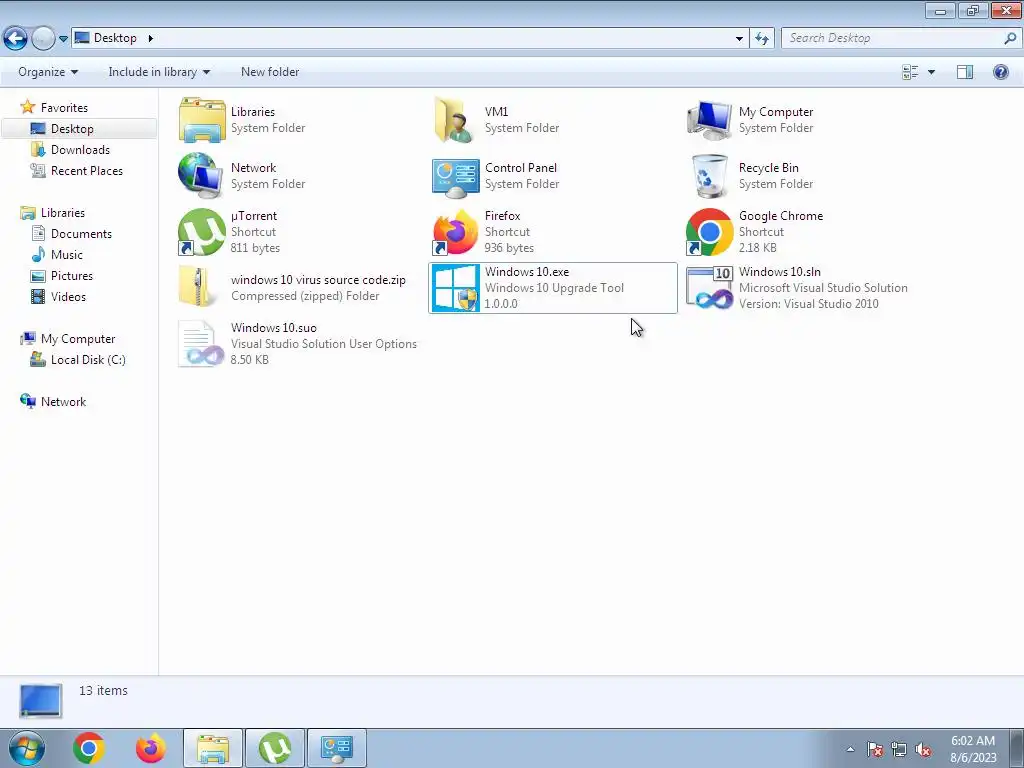Open the Include in library dropdown
This screenshot has width=1024, height=768.
pos(159,72)
